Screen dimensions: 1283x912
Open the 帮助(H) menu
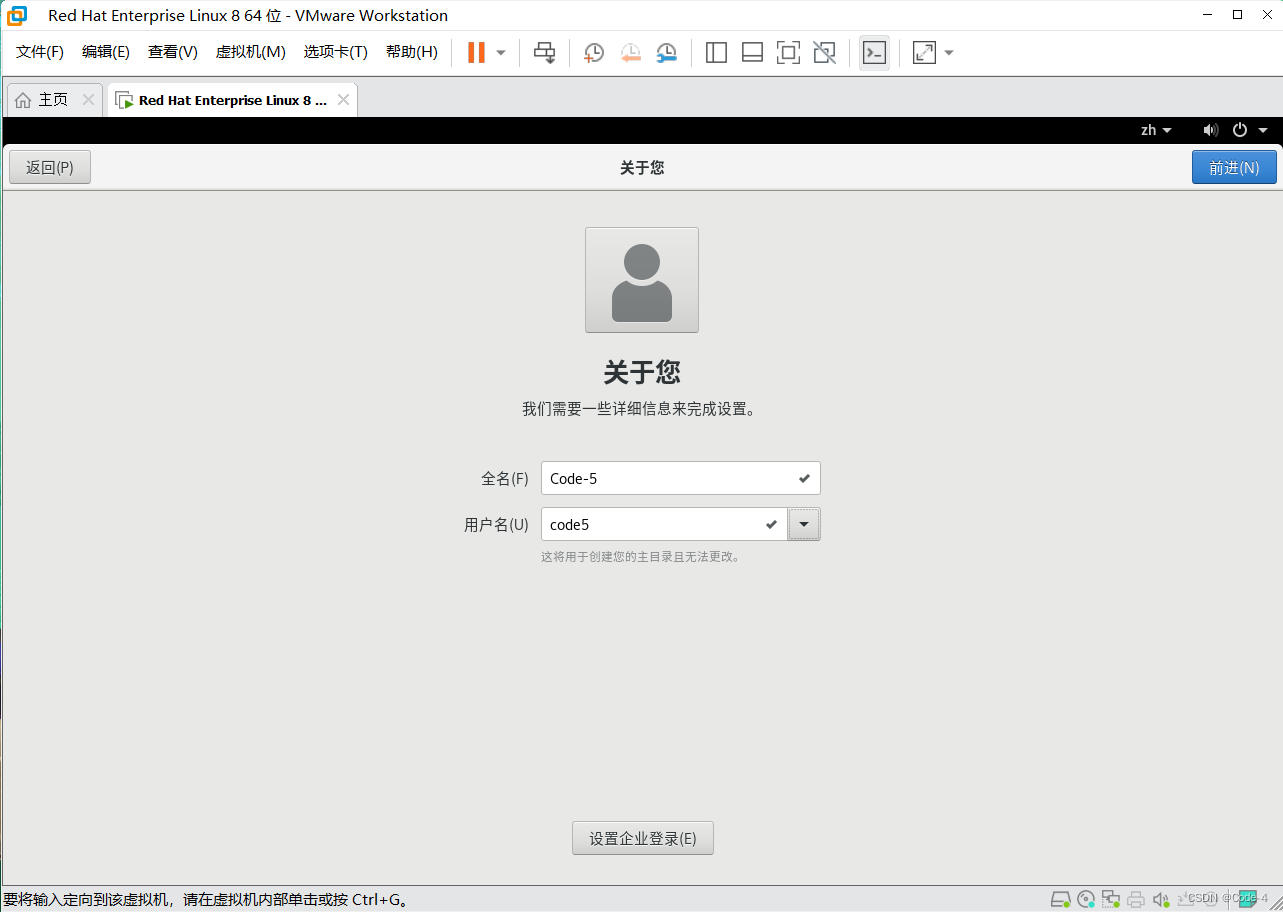[412, 52]
